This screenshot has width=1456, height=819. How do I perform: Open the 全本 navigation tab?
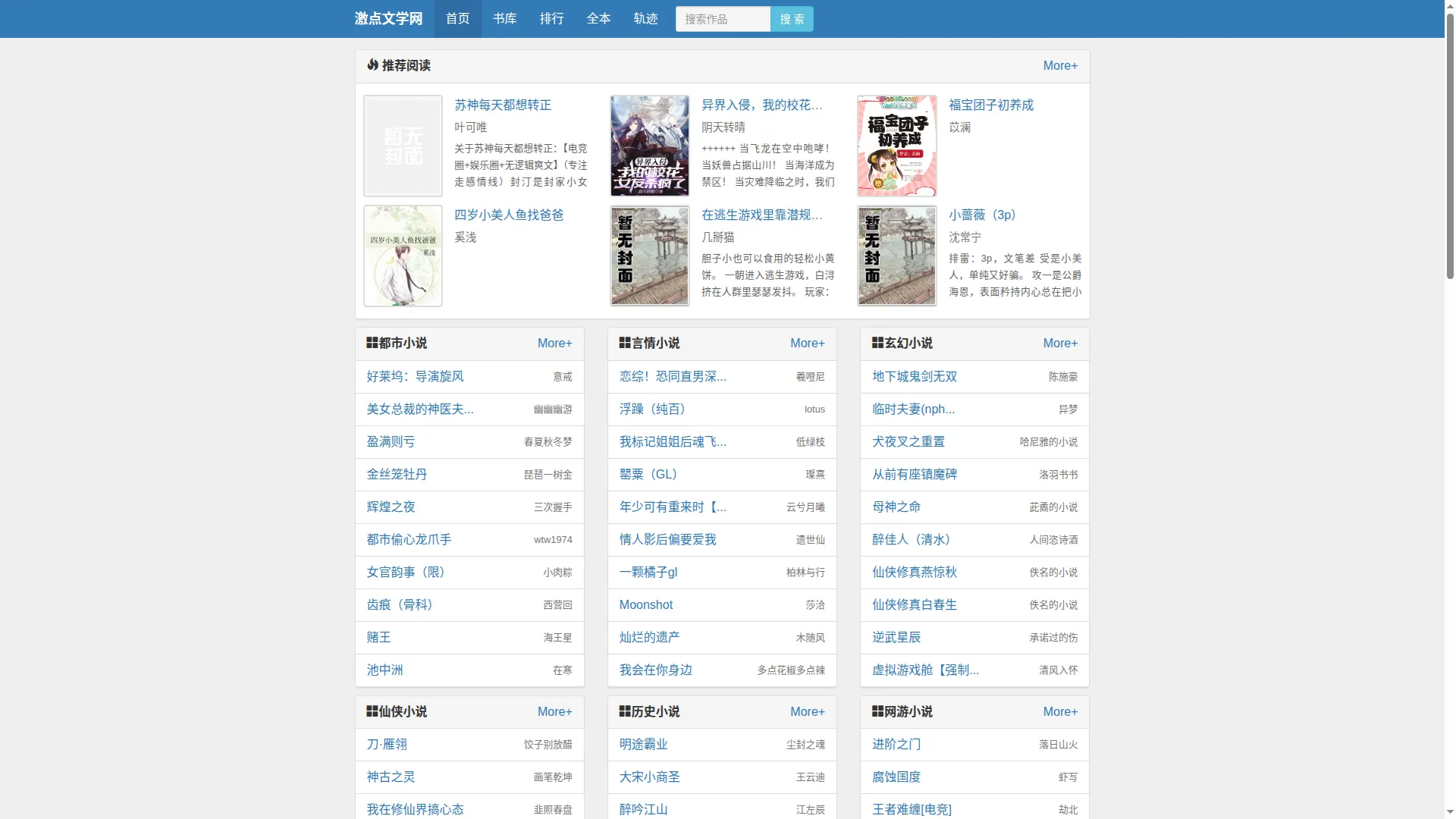point(598,18)
